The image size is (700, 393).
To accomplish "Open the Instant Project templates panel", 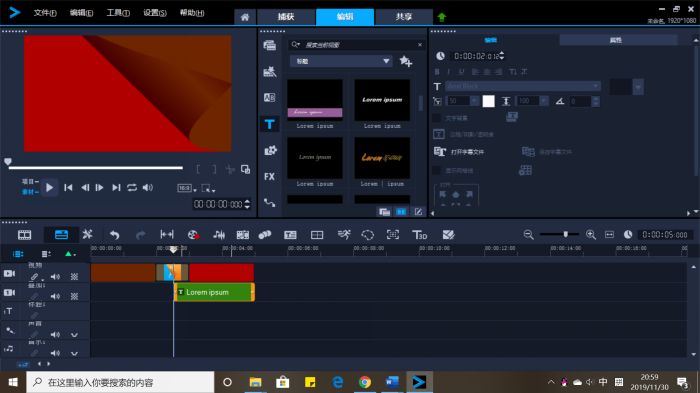I will 270,71.
